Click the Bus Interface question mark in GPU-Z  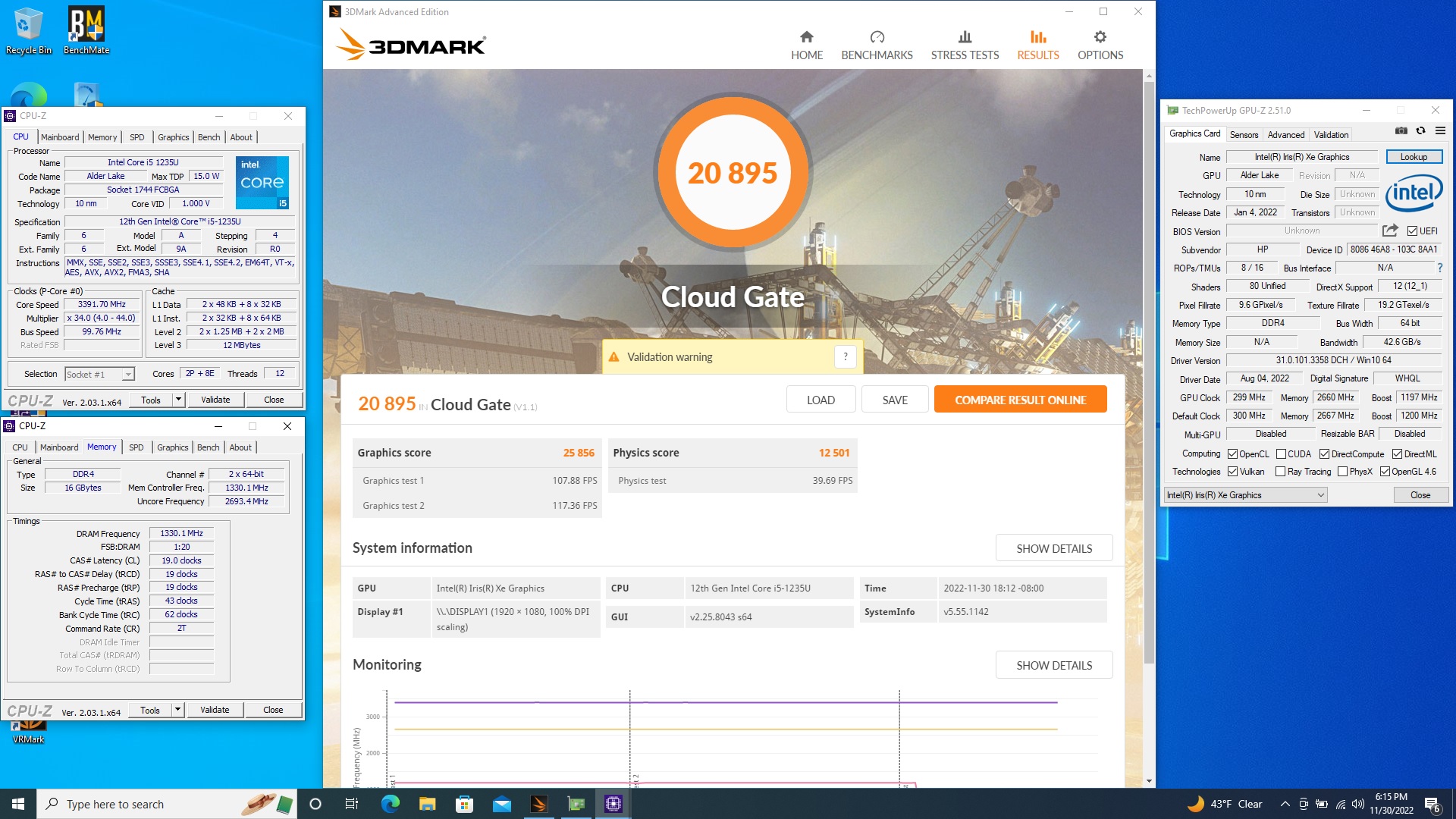click(1440, 268)
